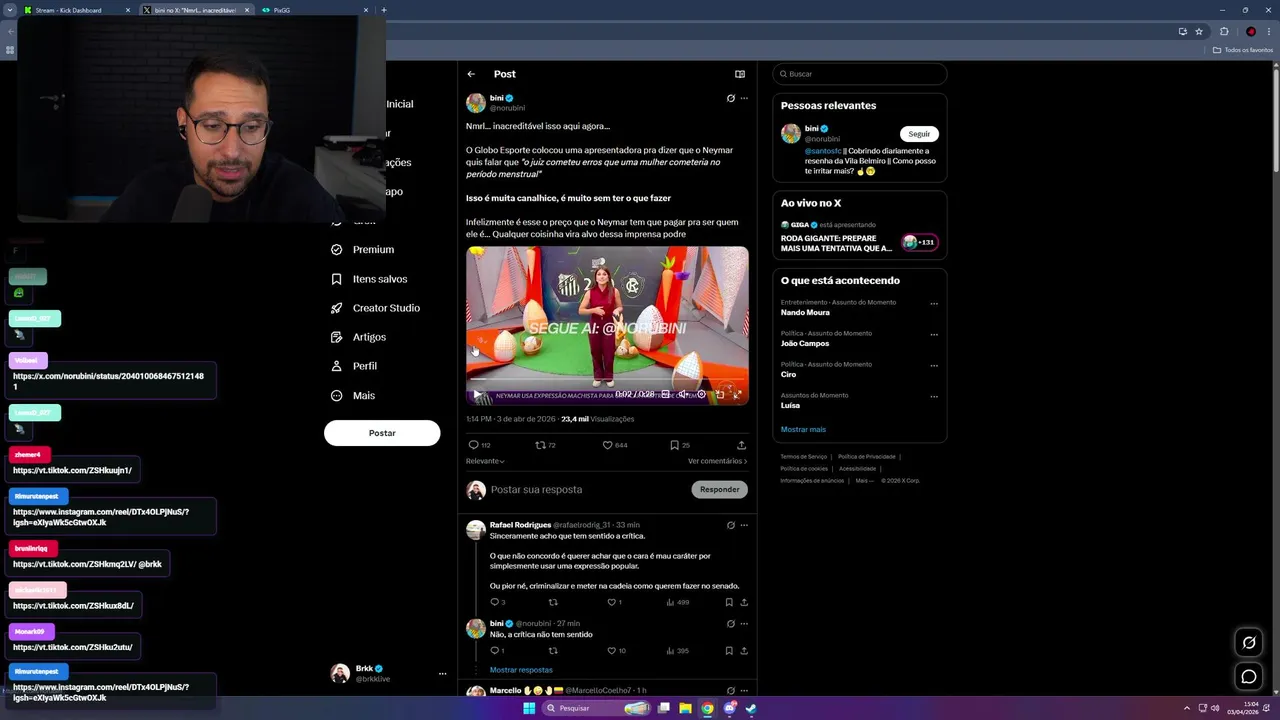The height and width of the screenshot is (720, 1280).
Task: Expand the Mais sidebar menu
Action: 352,396
